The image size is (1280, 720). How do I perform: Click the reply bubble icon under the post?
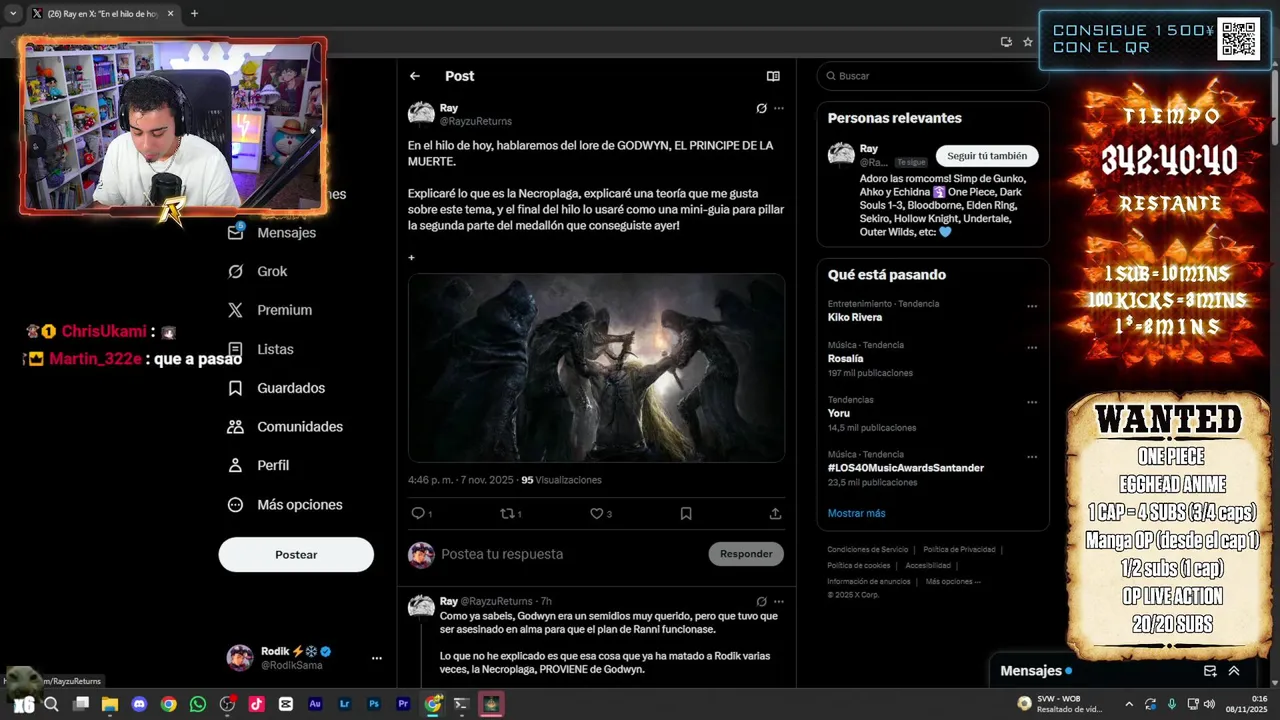pos(418,513)
